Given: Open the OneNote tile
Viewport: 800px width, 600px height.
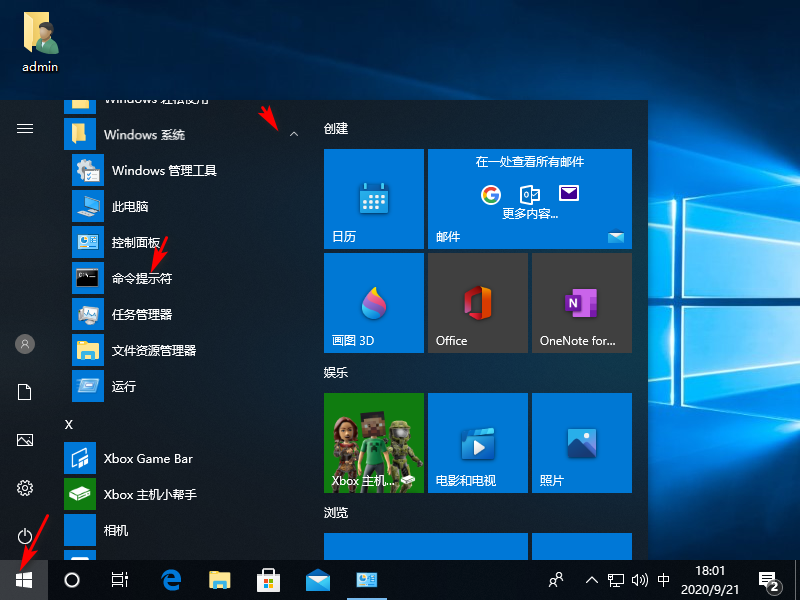Looking at the screenshot, I should [581, 302].
